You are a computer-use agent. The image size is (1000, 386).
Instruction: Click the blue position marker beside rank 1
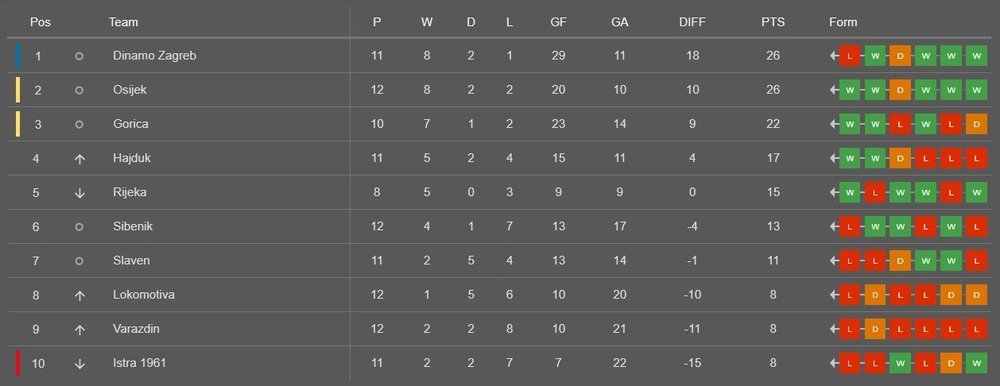(x=18, y=56)
